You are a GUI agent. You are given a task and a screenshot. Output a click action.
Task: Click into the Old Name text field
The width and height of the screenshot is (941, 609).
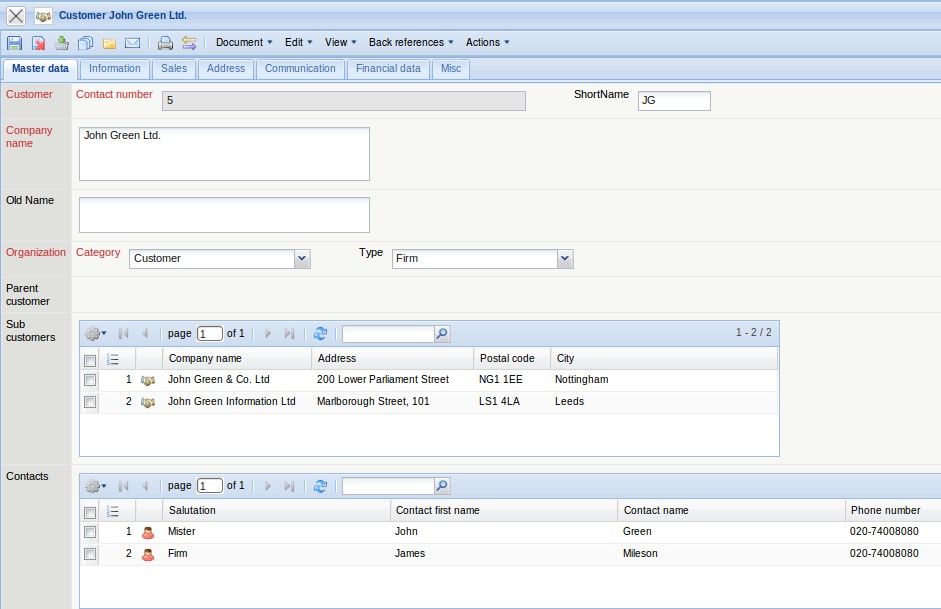[224, 215]
